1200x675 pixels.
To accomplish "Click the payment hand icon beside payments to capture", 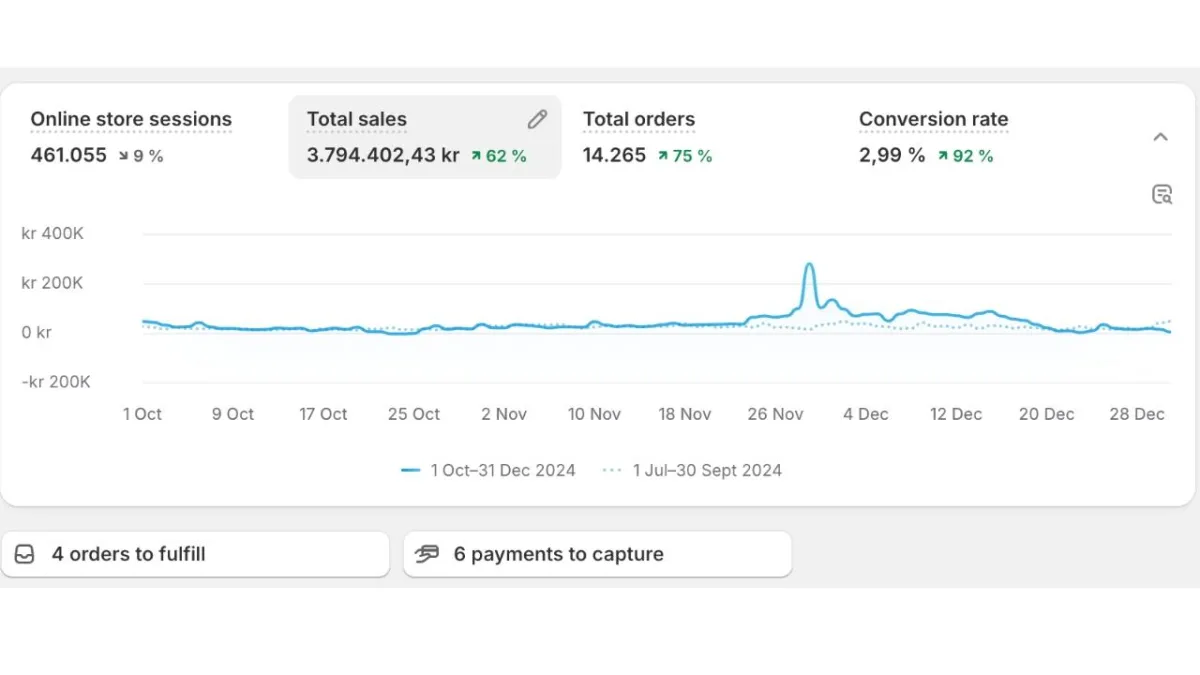I will (428, 554).
